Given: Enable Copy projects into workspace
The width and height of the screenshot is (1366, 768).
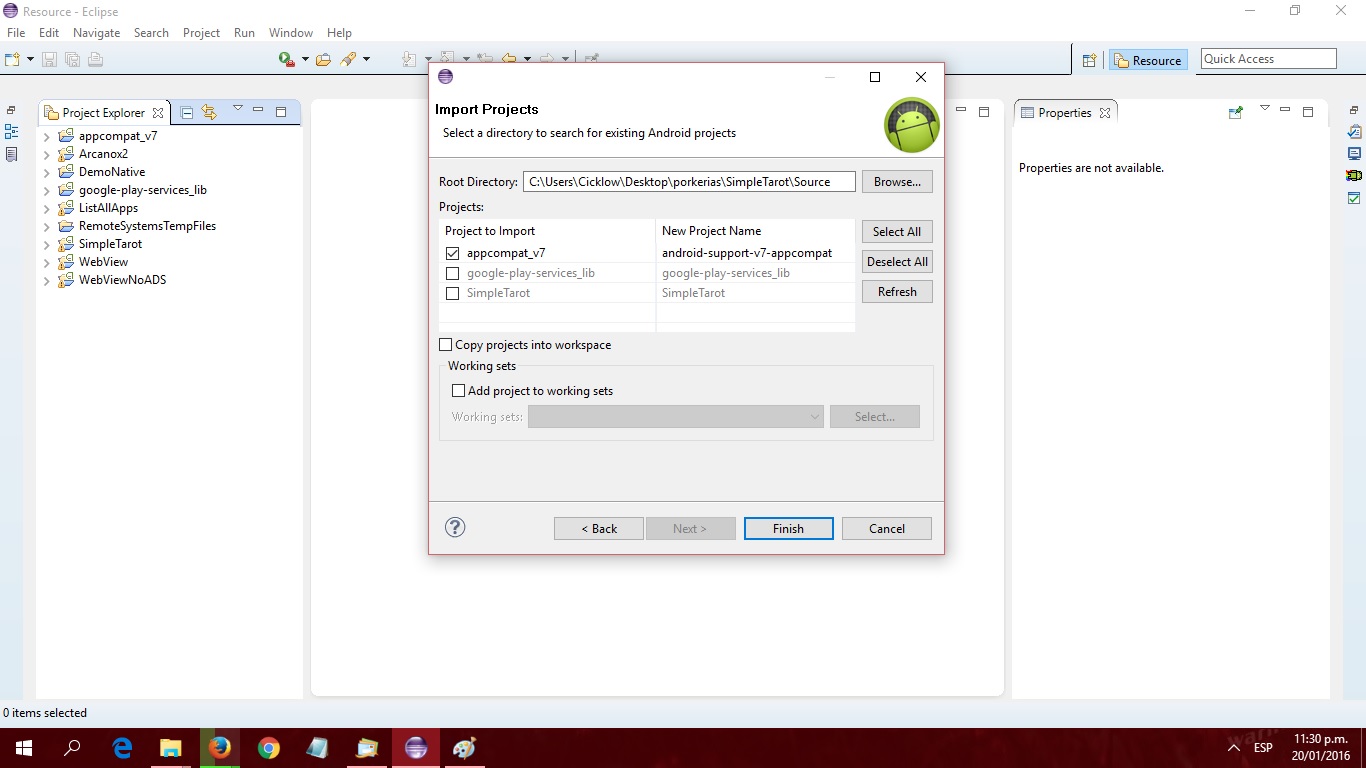Looking at the screenshot, I should 446,345.
